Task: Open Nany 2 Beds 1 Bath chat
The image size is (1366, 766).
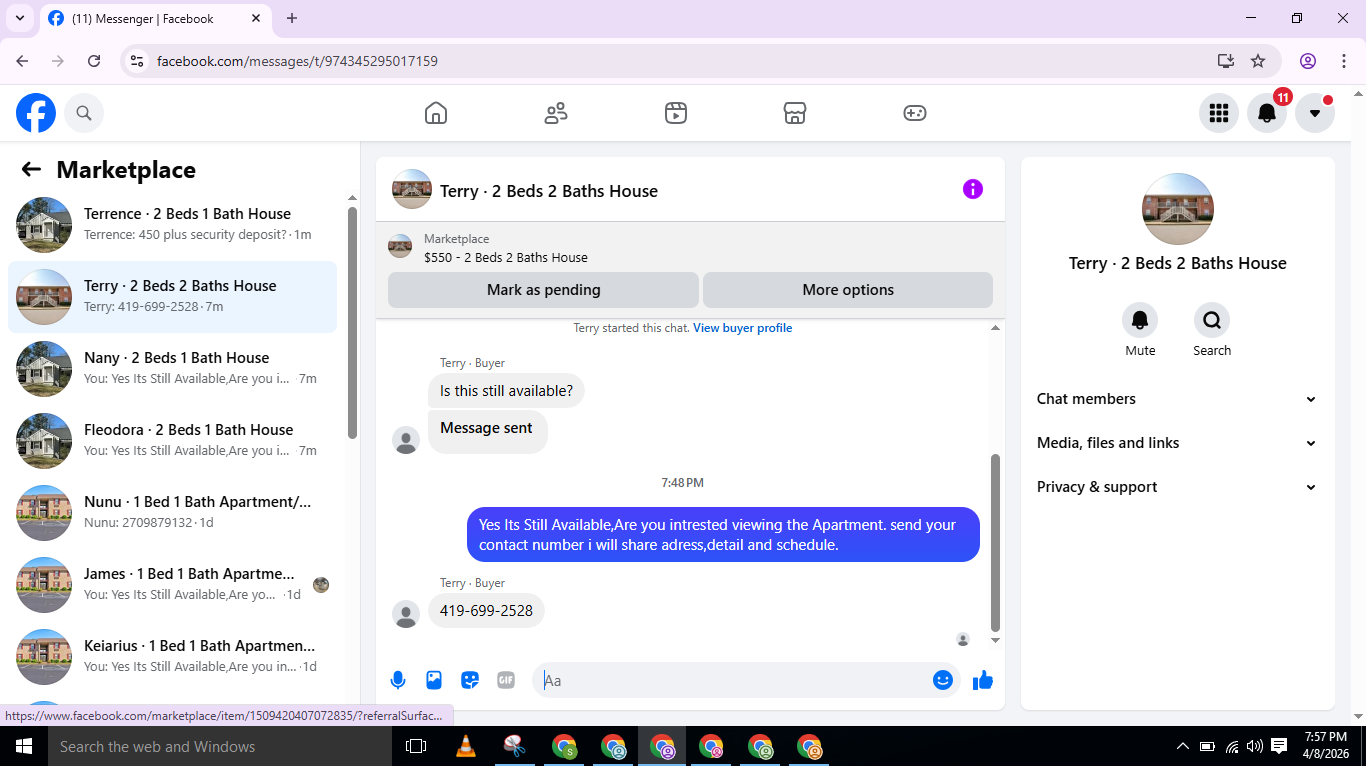Action: point(172,368)
